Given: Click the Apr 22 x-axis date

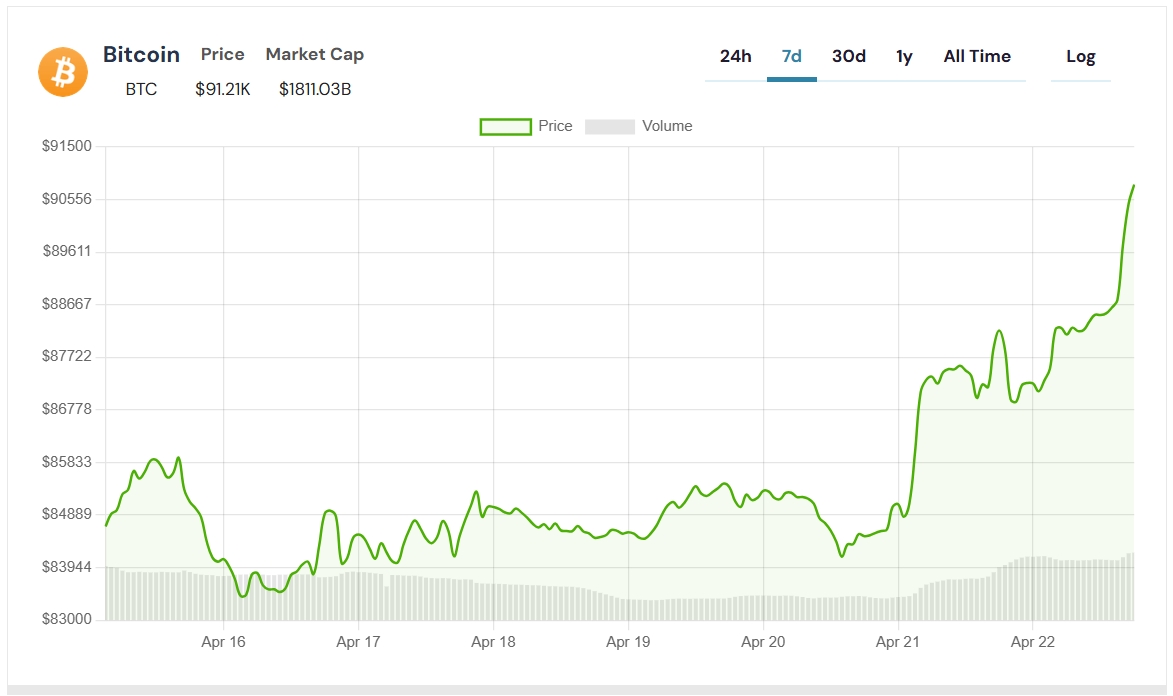Looking at the screenshot, I should coord(1033,642).
